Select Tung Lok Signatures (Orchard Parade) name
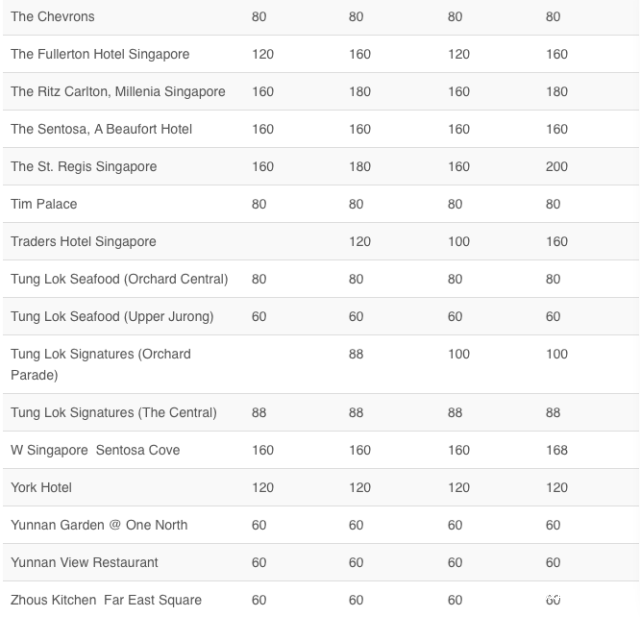640x617 pixels. (100, 364)
